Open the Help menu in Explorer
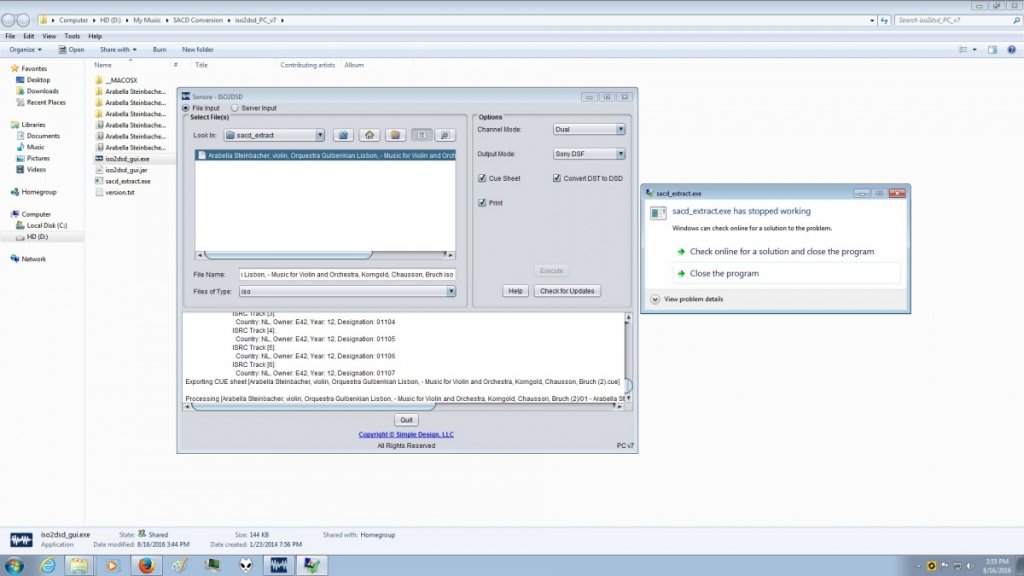Image resolution: width=1024 pixels, height=576 pixels. [95, 37]
